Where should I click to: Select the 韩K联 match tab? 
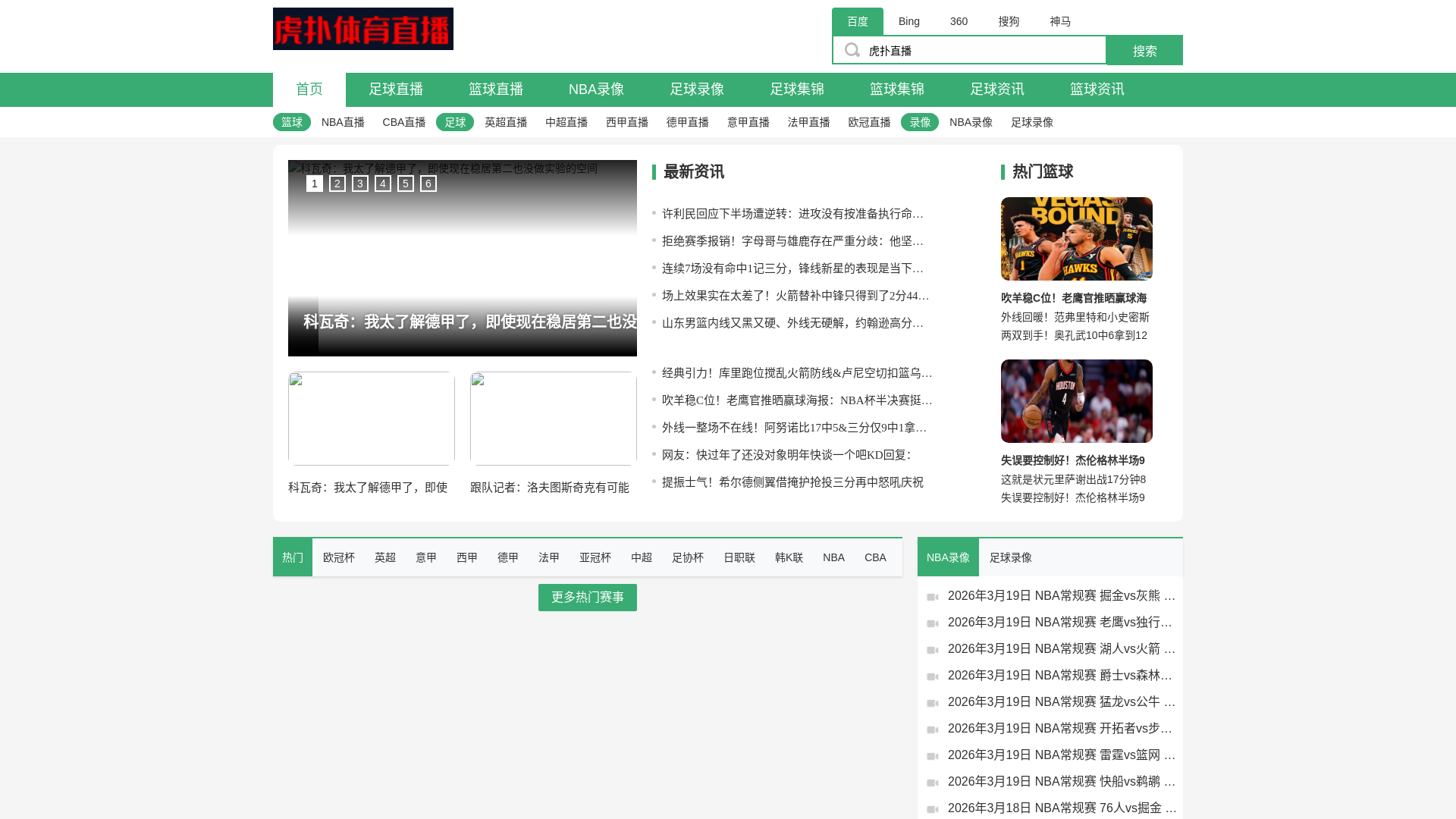click(789, 557)
